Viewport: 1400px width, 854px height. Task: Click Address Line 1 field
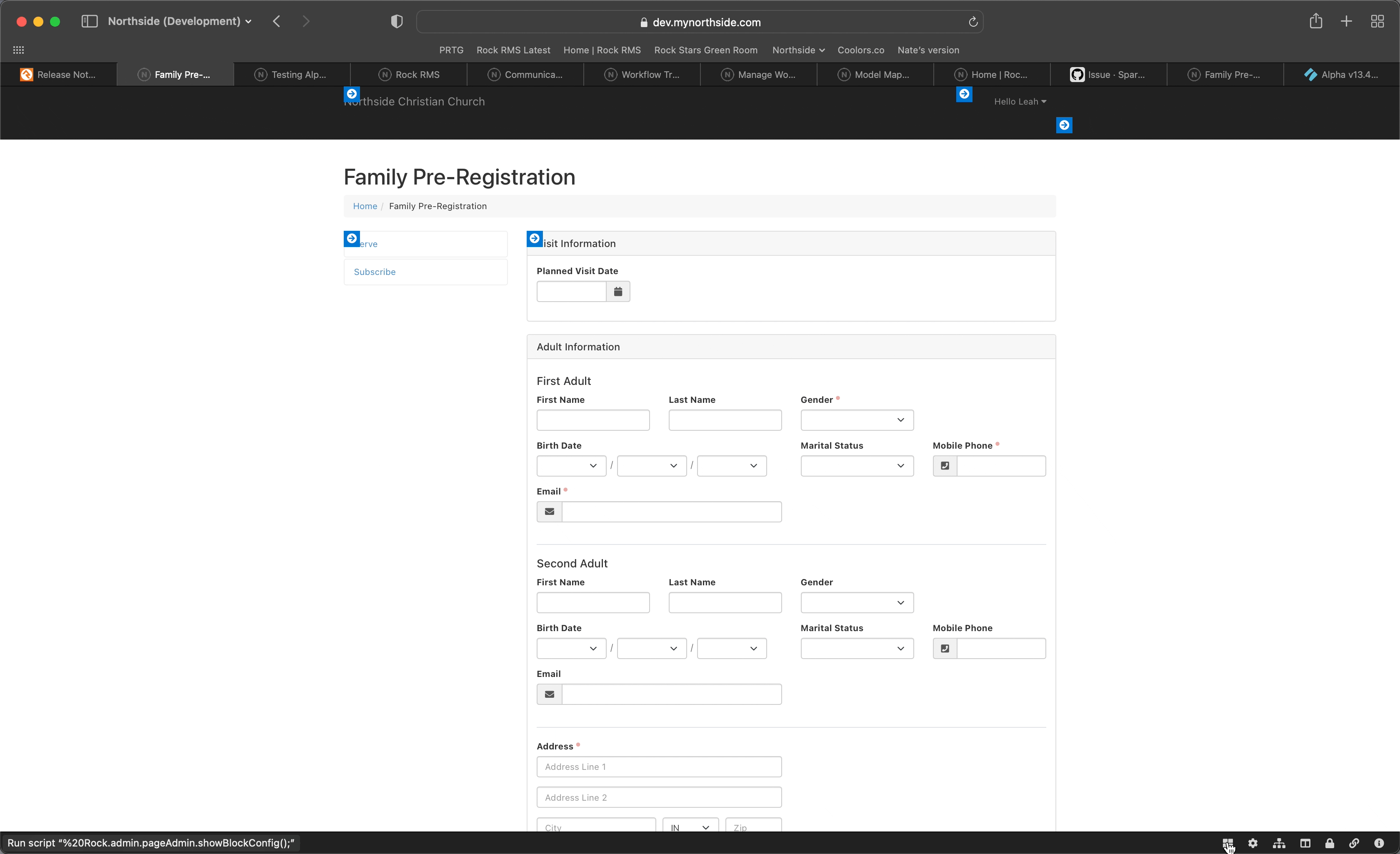tap(659, 767)
